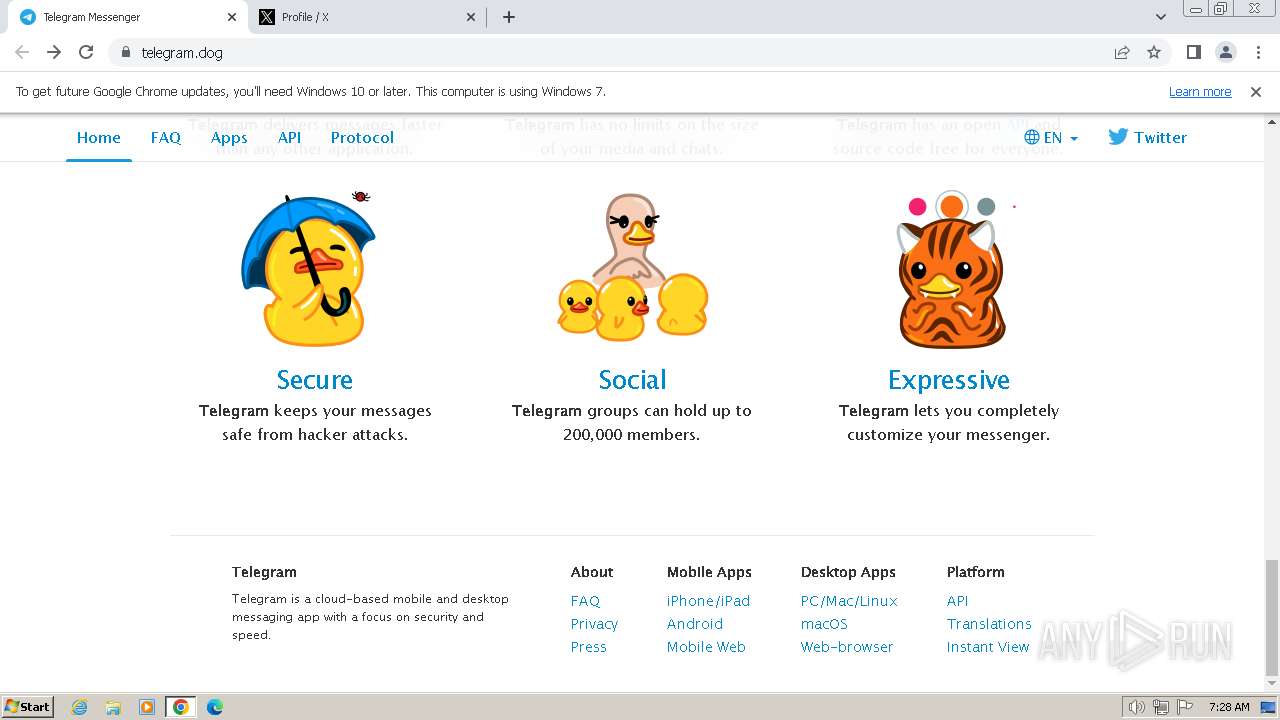Open a new tab with plus button
The width and height of the screenshot is (1280, 720).
point(509,17)
